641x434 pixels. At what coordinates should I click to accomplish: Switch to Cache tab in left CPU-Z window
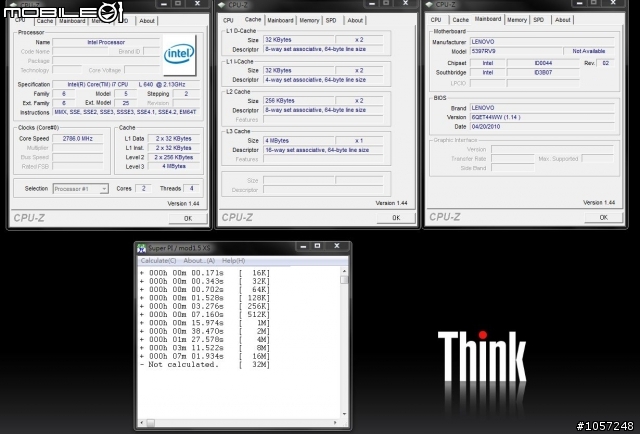[45, 21]
